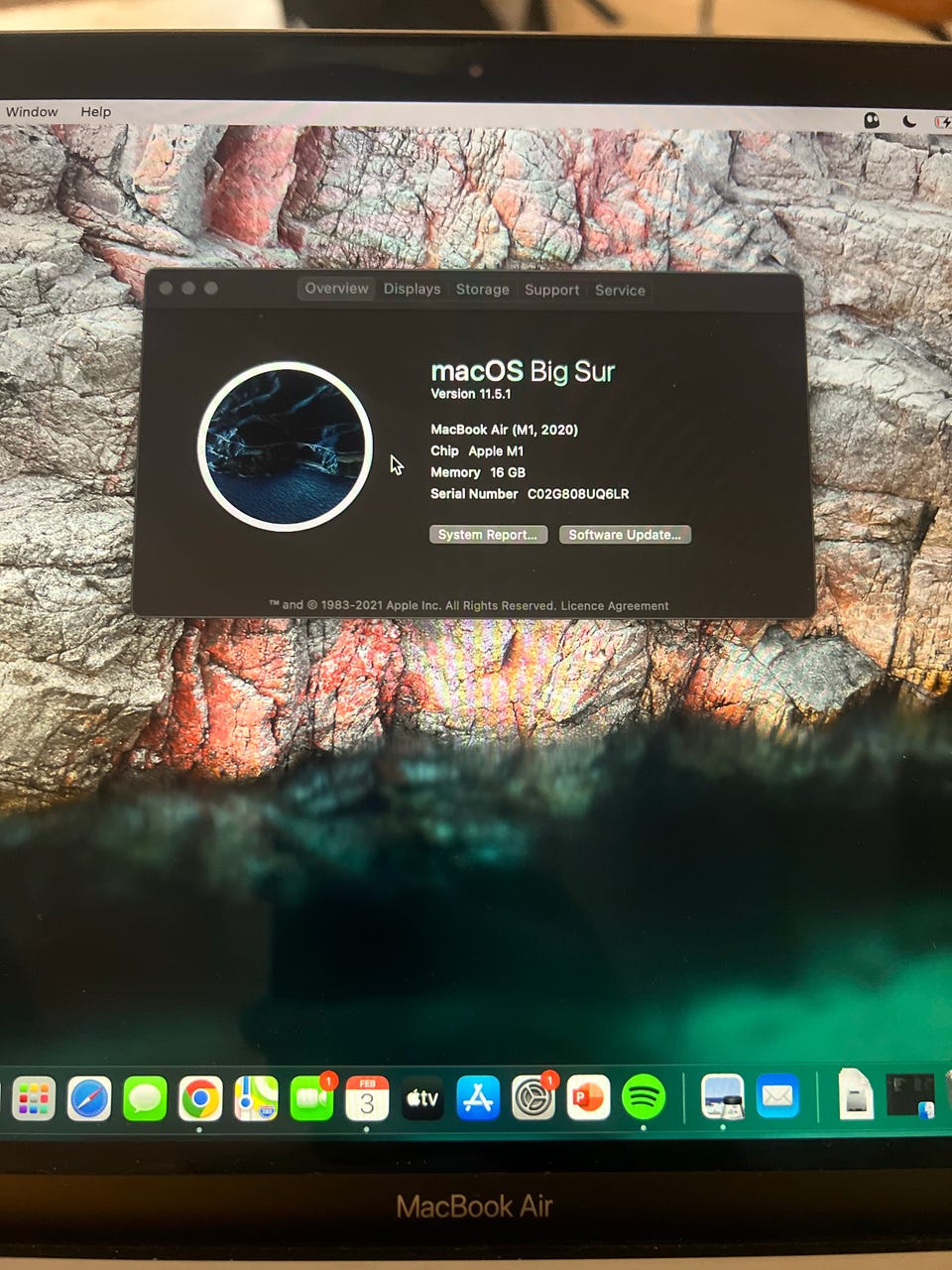Screen dimensions: 952x1270
Task: Launch the Apple TV app
Action: pyautogui.click(x=422, y=1098)
